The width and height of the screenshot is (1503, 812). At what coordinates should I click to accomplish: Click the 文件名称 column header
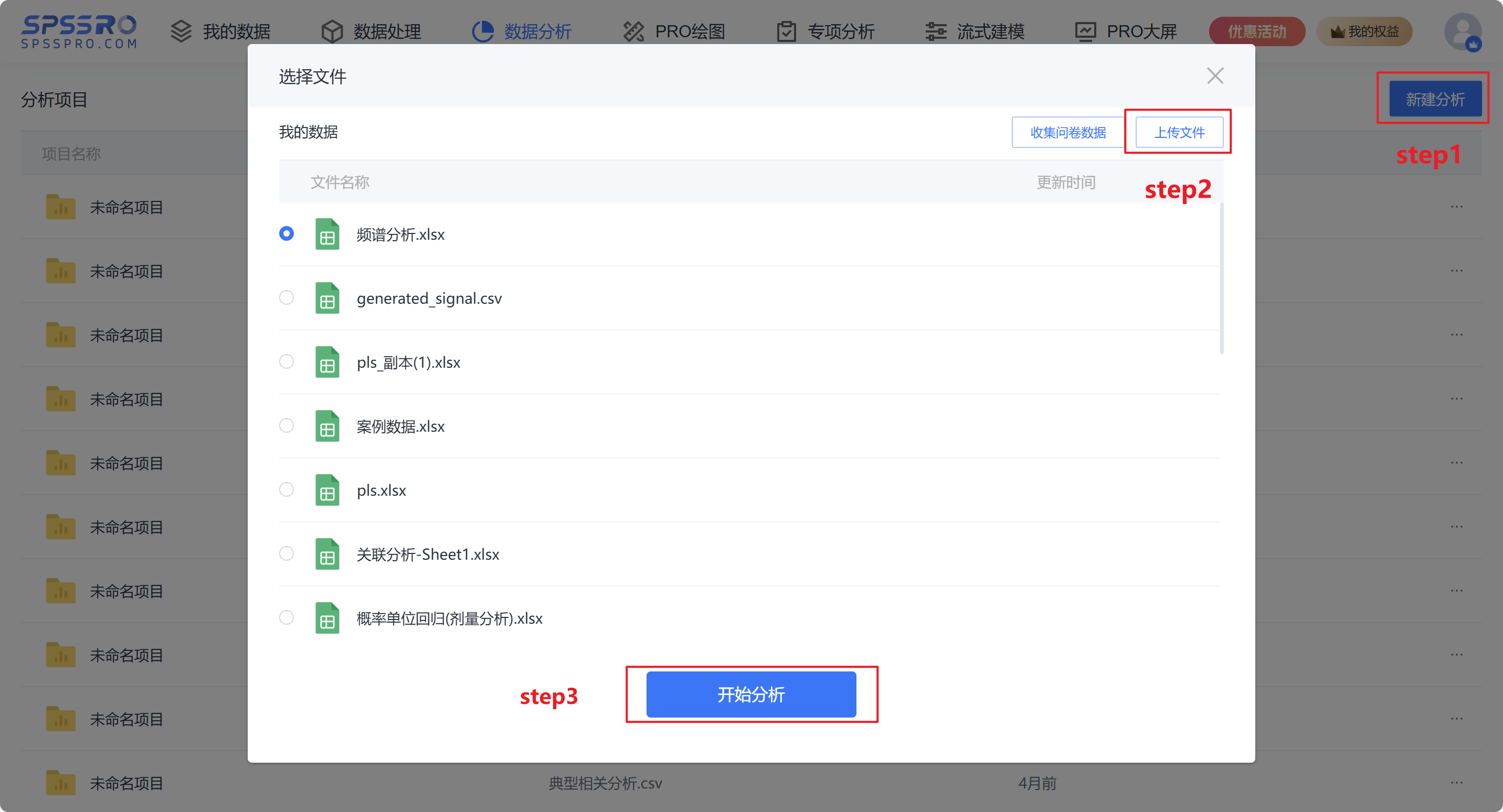[340, 182]
